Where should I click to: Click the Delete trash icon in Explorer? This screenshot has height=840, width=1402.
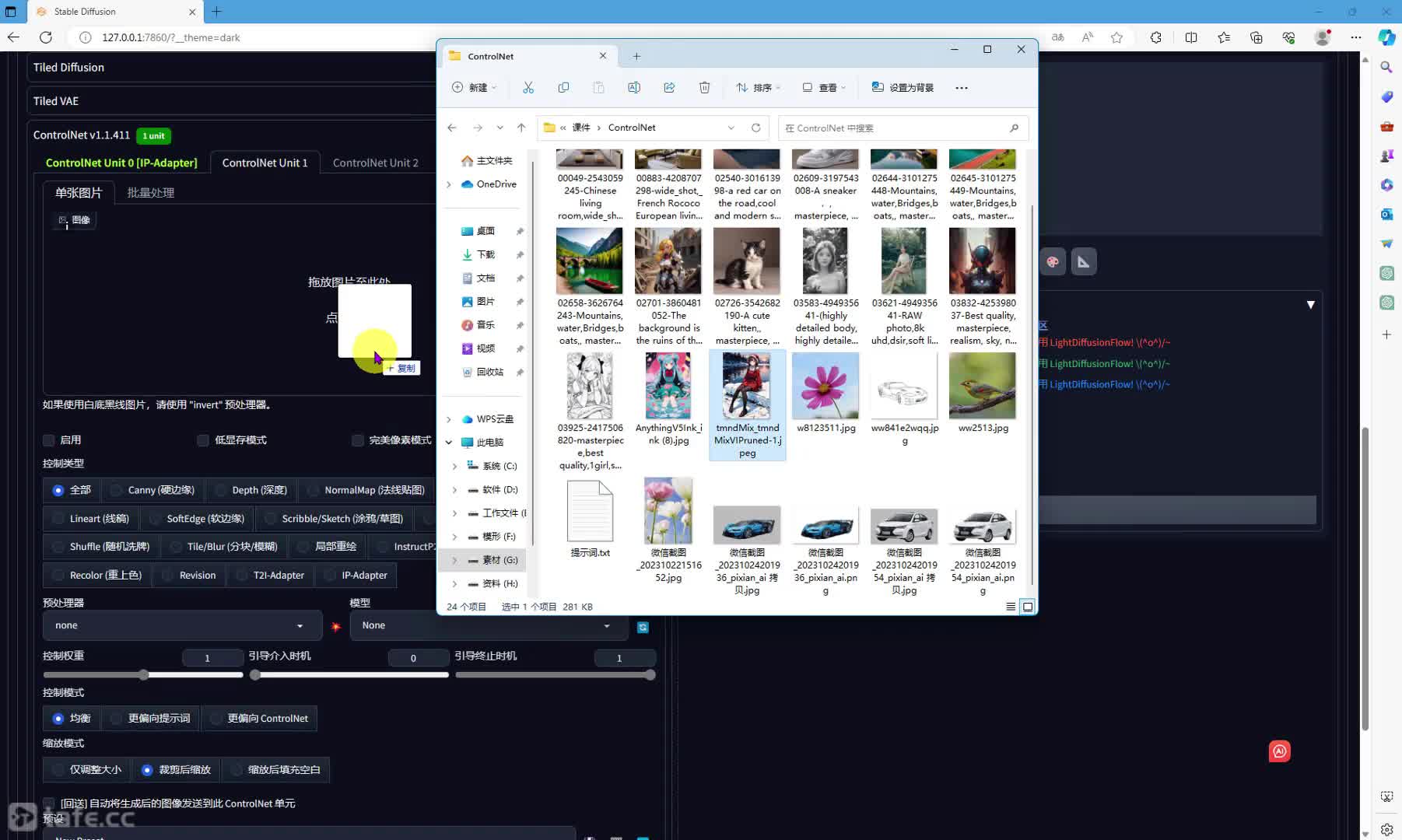pyautogui.click(x=704, y=87)
